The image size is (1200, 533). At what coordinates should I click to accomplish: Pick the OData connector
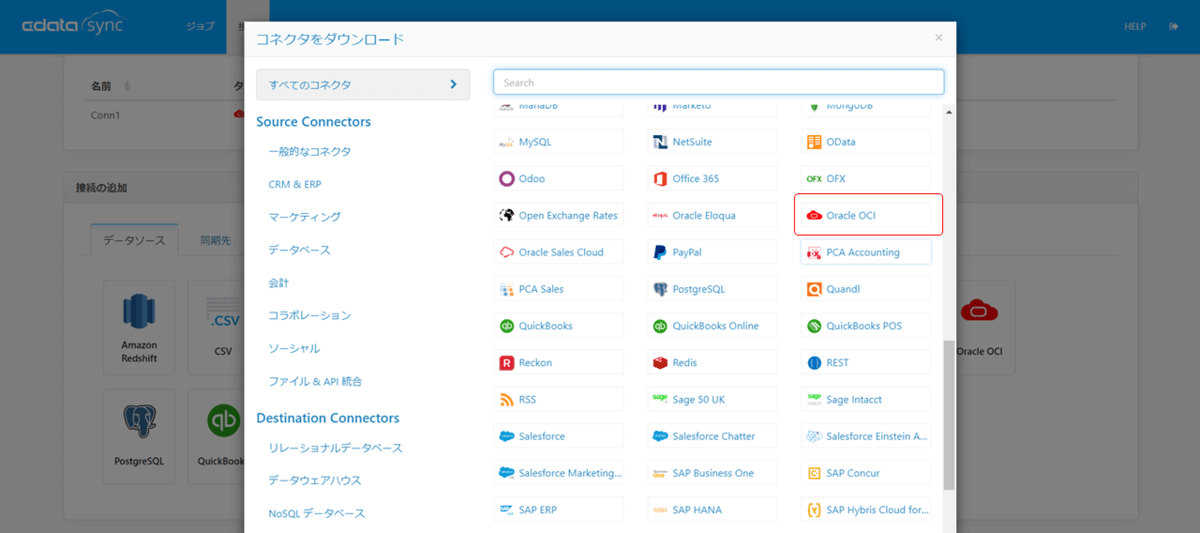(866, 142)
